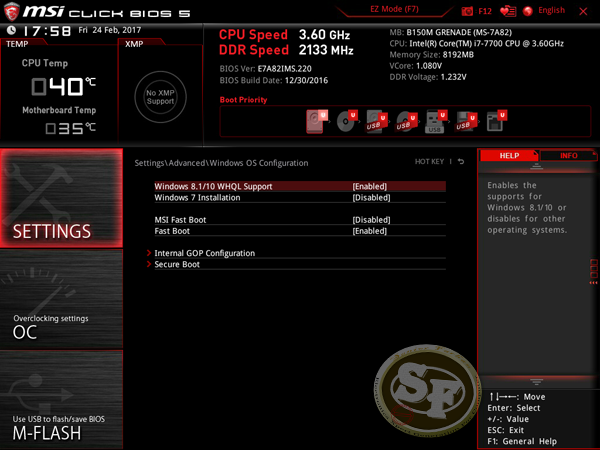This screenshot has width=600, height=450.
Task: Change language from English
Action: (x=551, y=10)
